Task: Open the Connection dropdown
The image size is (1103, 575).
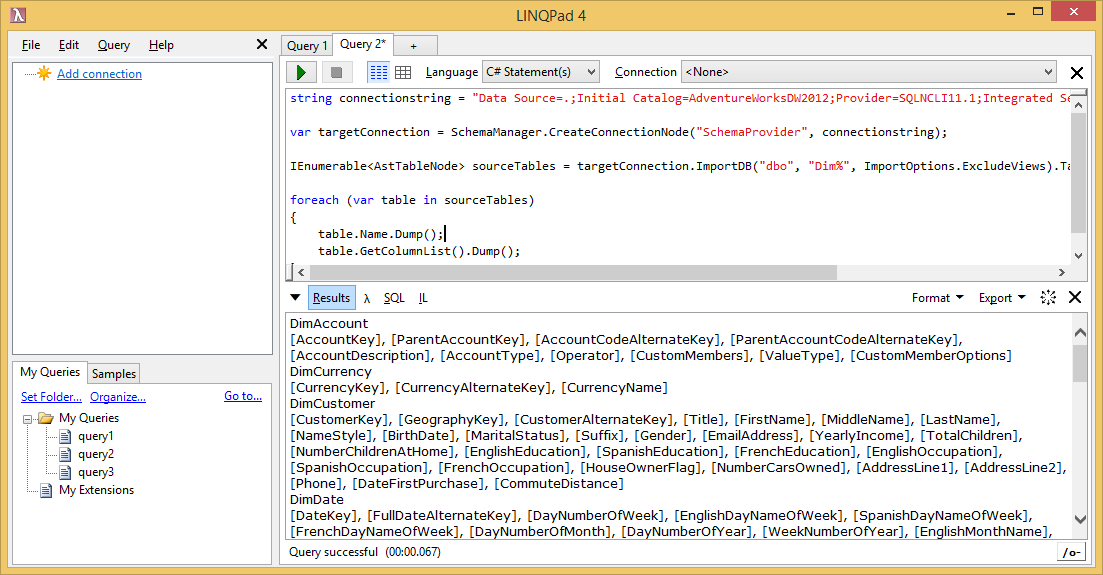Action: pos(868,72)
